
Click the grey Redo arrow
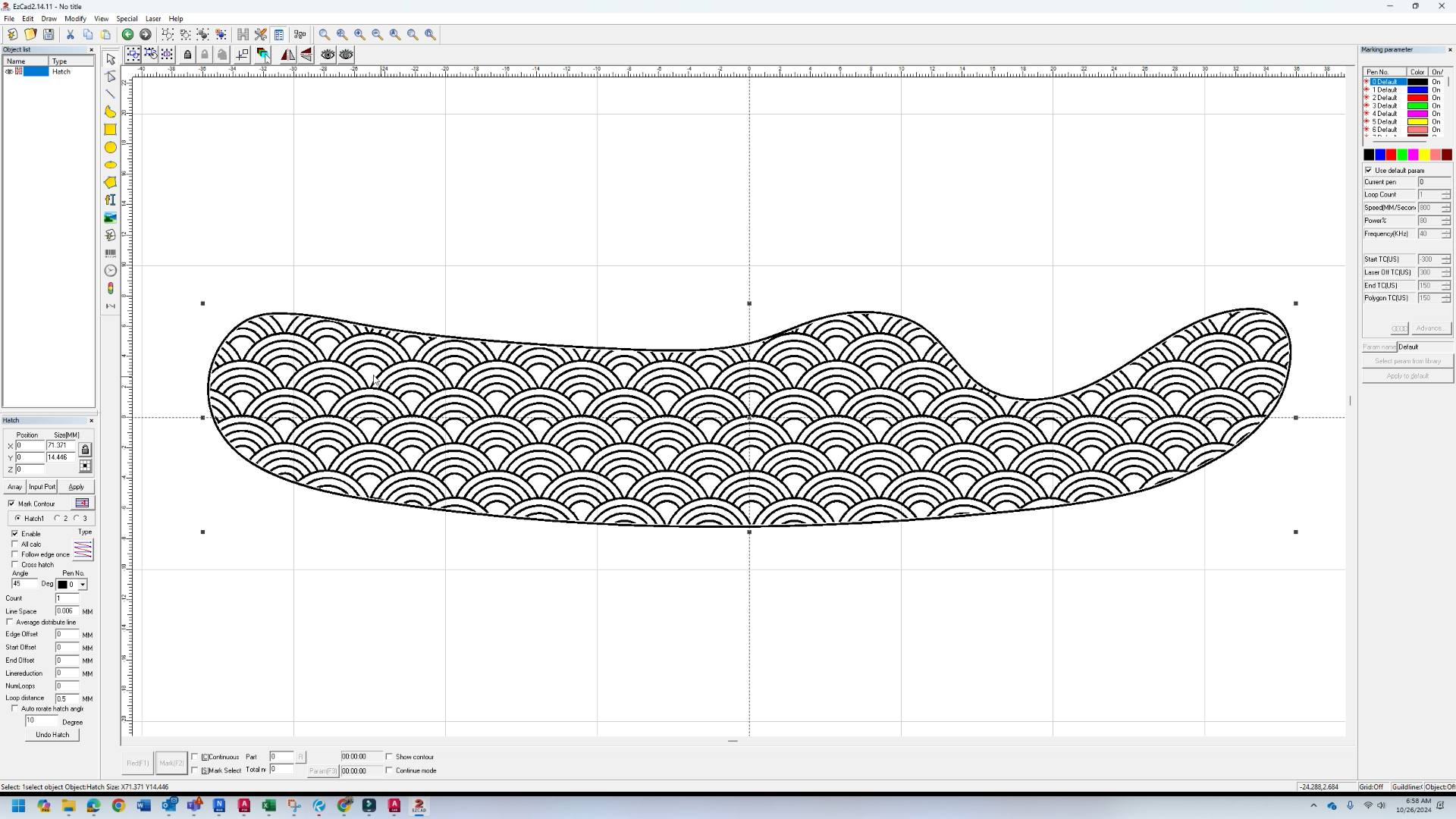coord(146,34)
